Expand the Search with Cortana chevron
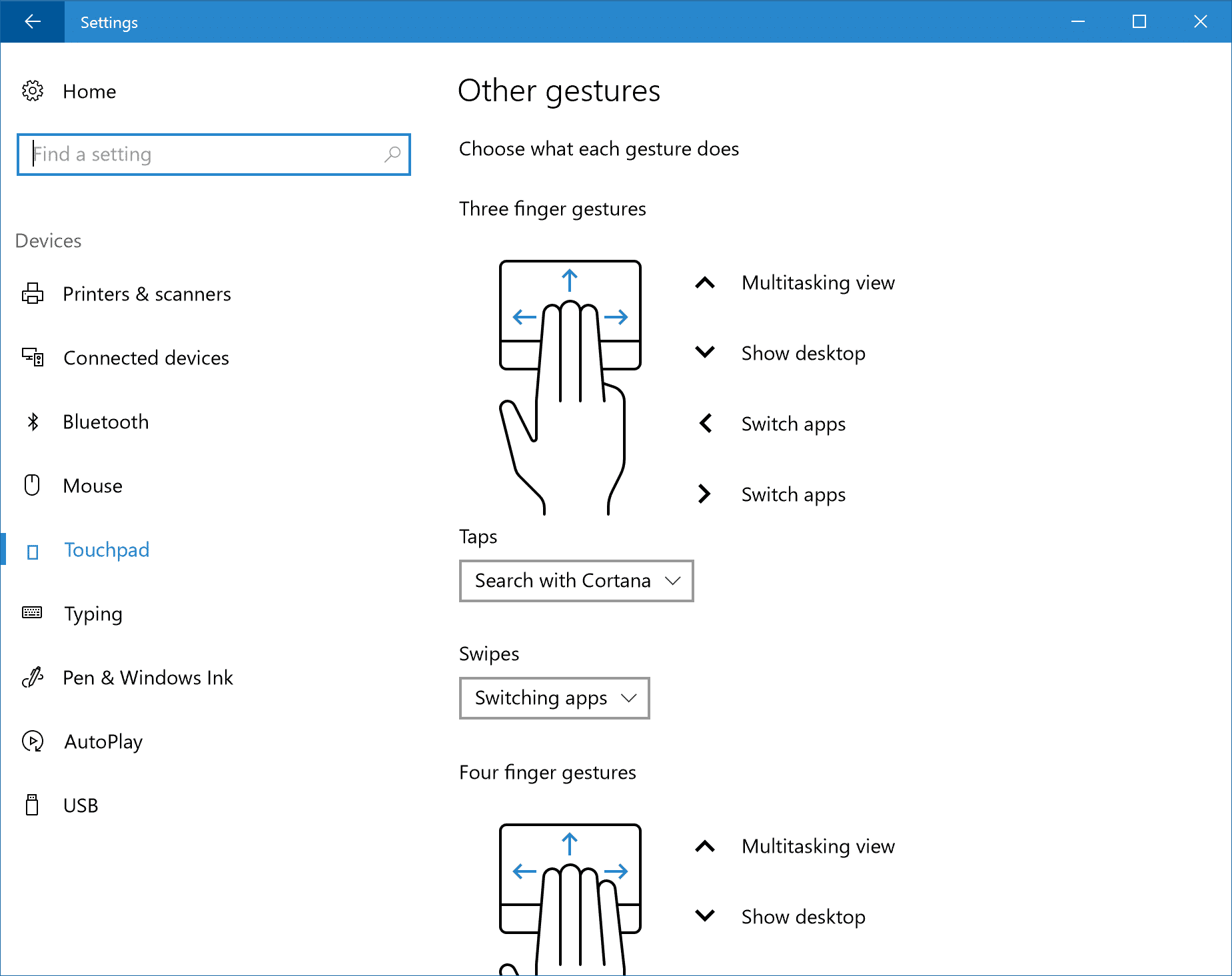1232x976 pixels. click(672, 580)
